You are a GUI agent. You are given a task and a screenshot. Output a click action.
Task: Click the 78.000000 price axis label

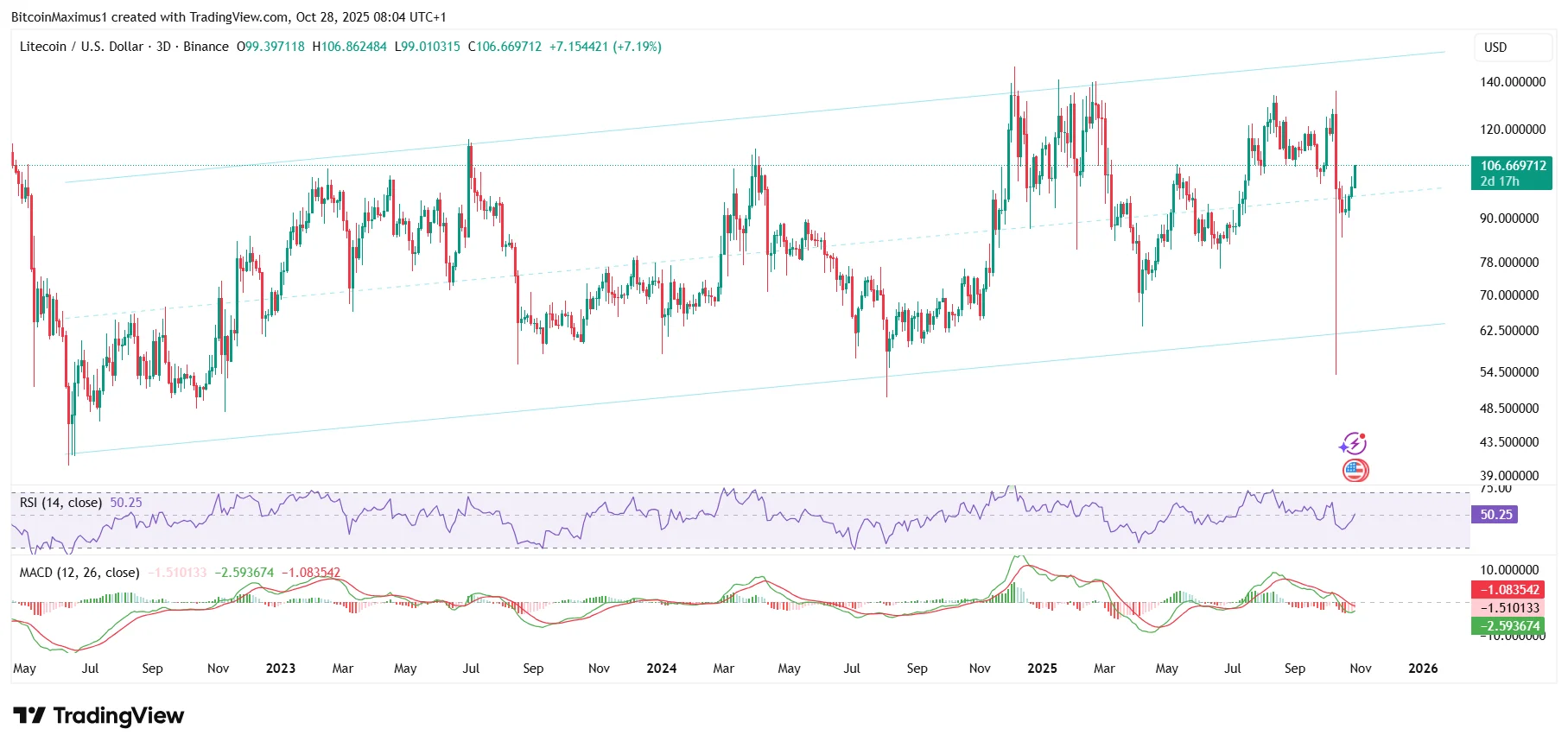coord(1509,263)
